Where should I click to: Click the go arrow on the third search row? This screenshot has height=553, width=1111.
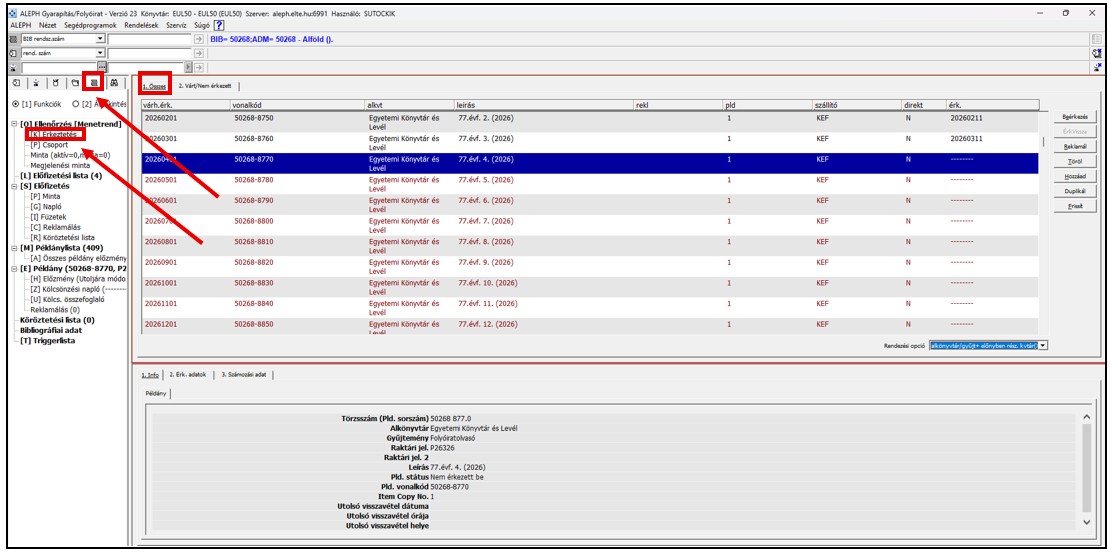(x=199, y=67)
